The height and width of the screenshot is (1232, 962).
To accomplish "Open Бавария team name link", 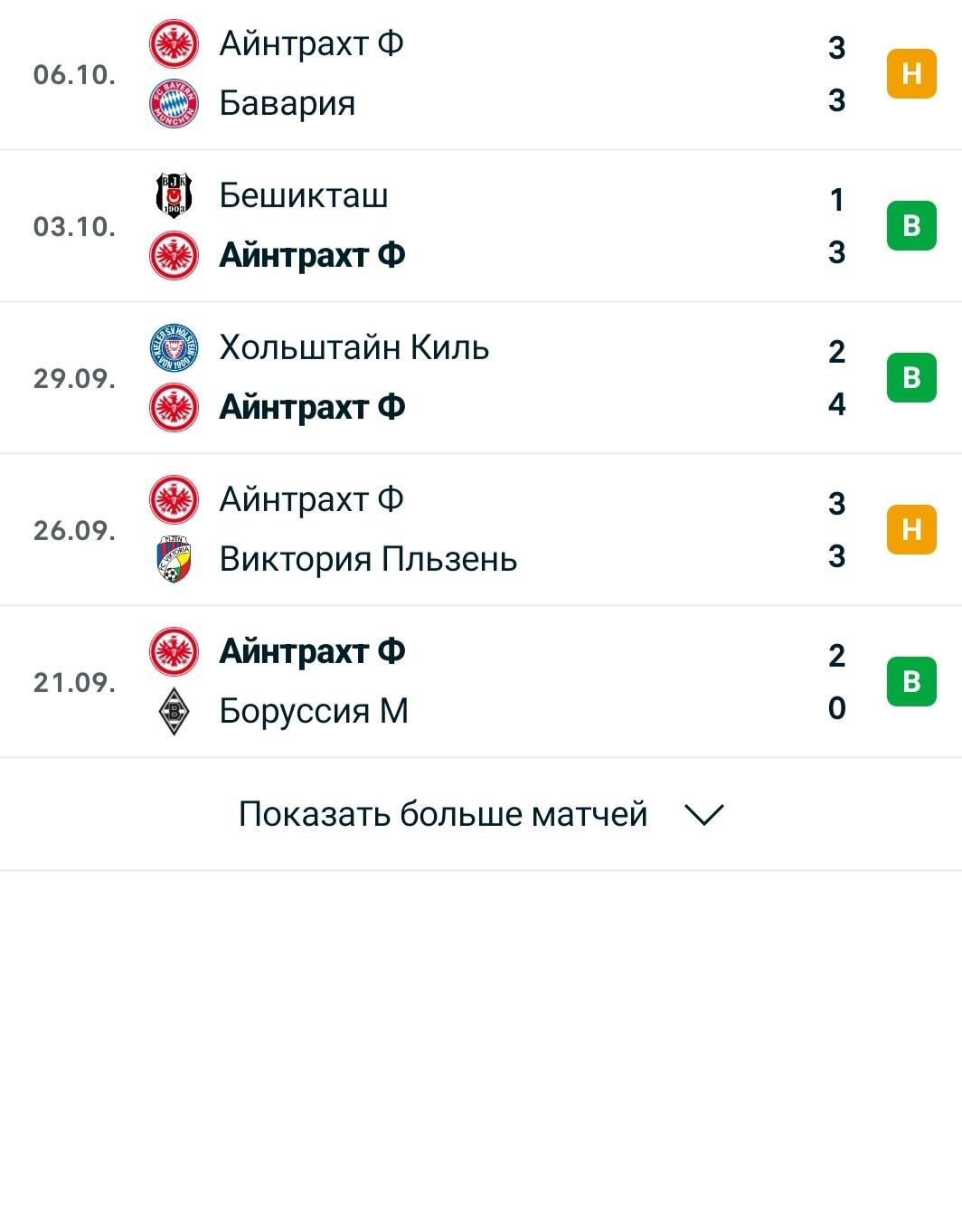I will click(288, 103).
